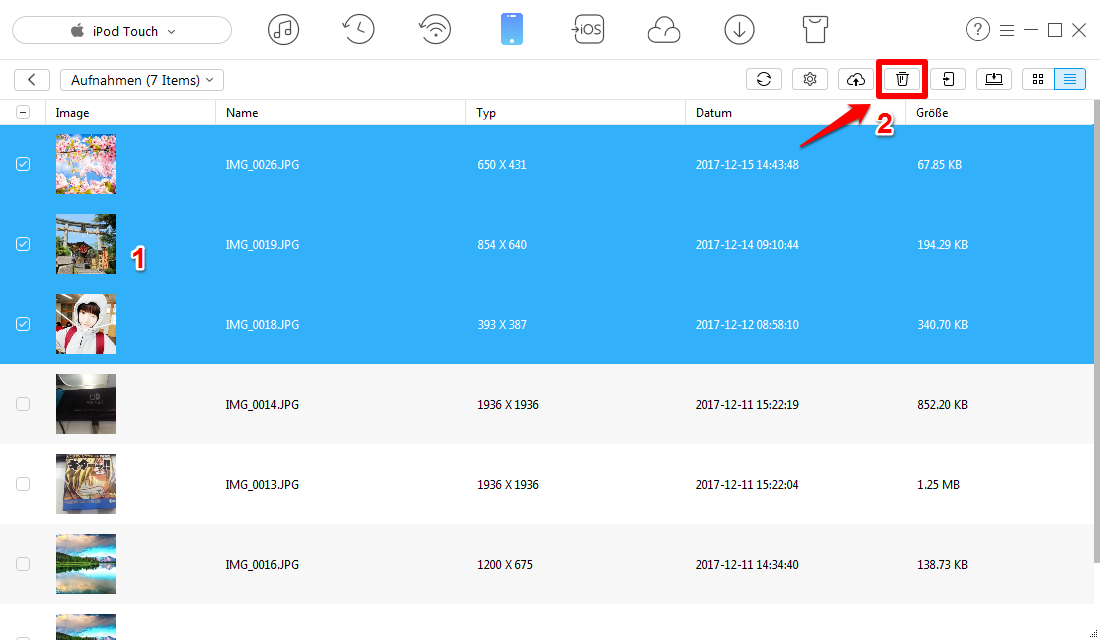Select file name IMG_0013.JPG
The image size is (1100, 640).
click(262, 485)
